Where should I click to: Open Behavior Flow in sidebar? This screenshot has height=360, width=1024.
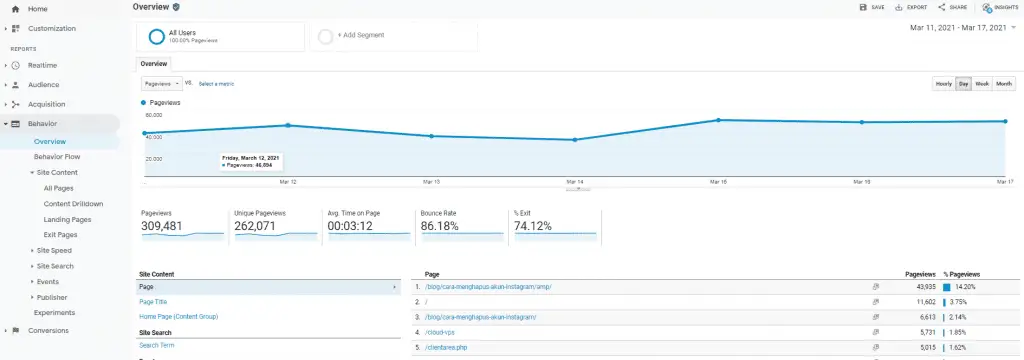(x=57, y=157)
